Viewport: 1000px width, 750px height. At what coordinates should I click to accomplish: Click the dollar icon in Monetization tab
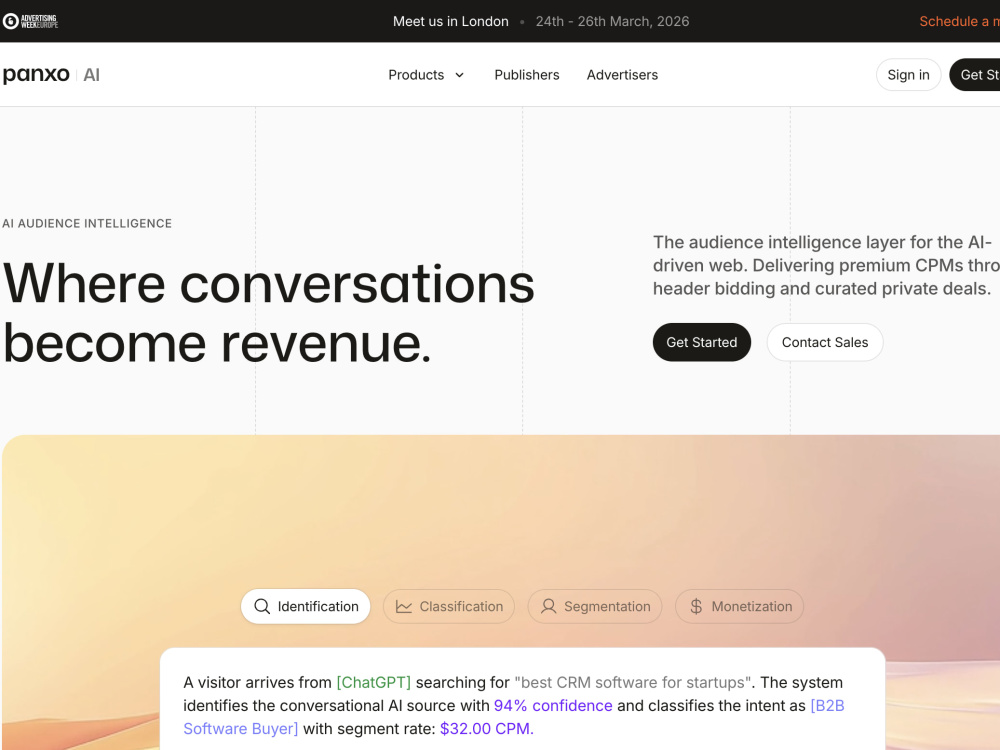click(696, 607)
